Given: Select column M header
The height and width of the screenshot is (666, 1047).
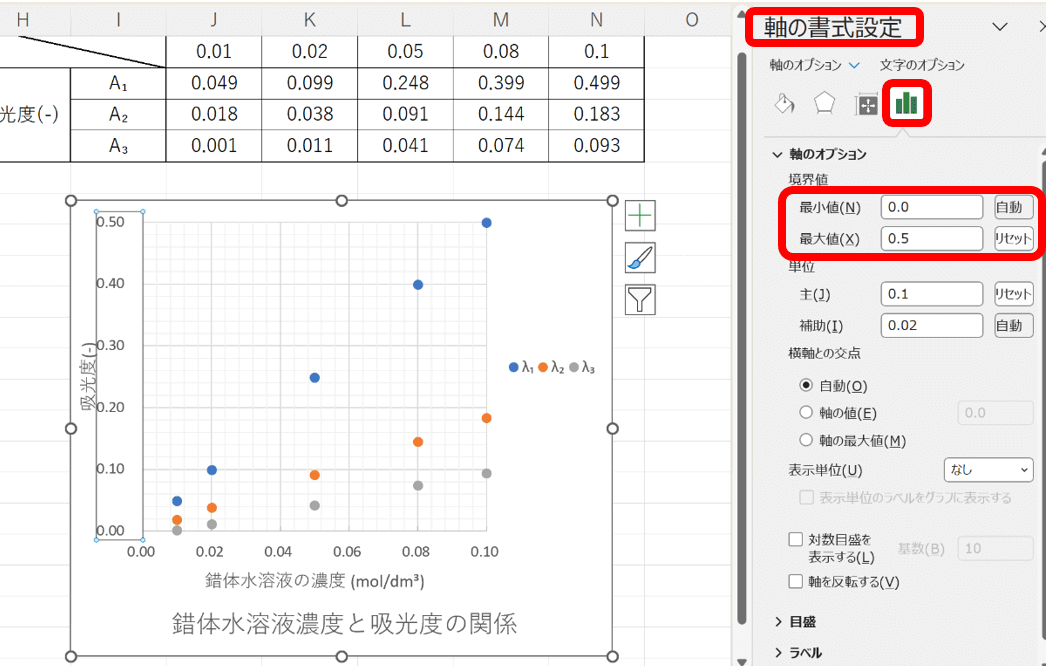Looking at the screenshot, I should (x=501, y=19).
